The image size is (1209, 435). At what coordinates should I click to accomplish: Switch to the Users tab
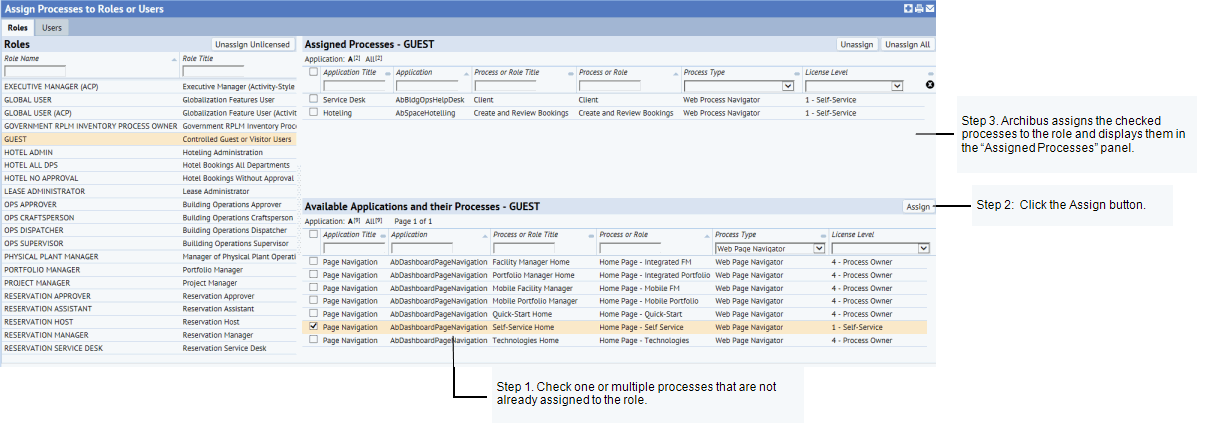[51, 28]
